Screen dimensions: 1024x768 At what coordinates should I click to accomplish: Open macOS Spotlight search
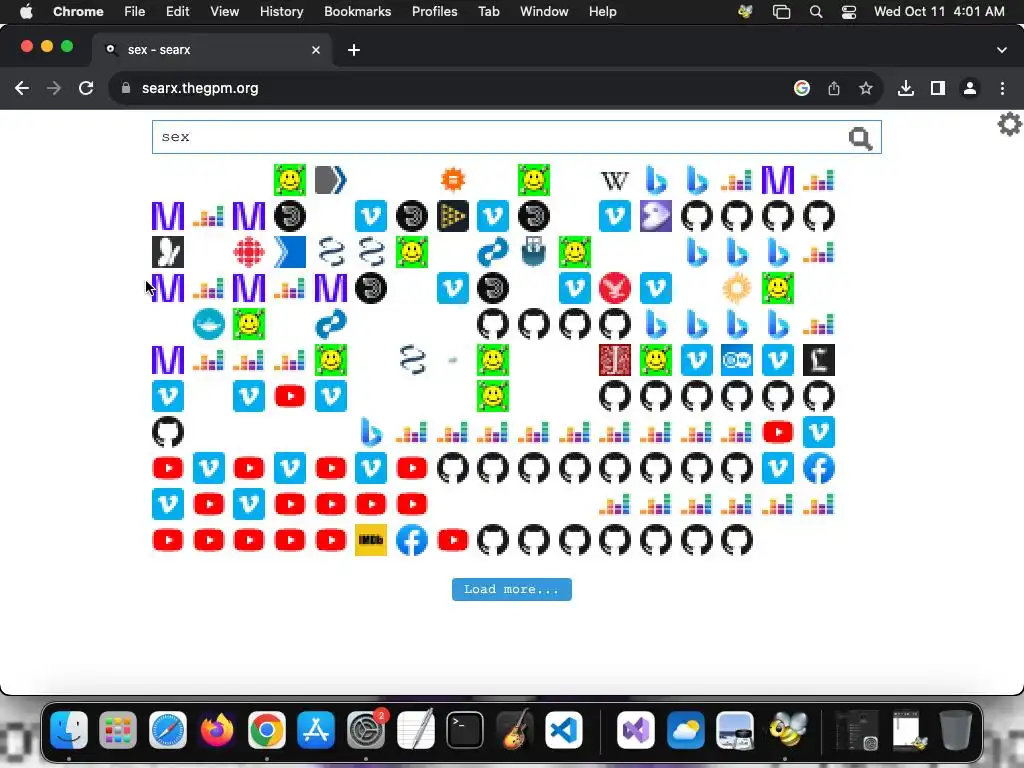(816, 11)
